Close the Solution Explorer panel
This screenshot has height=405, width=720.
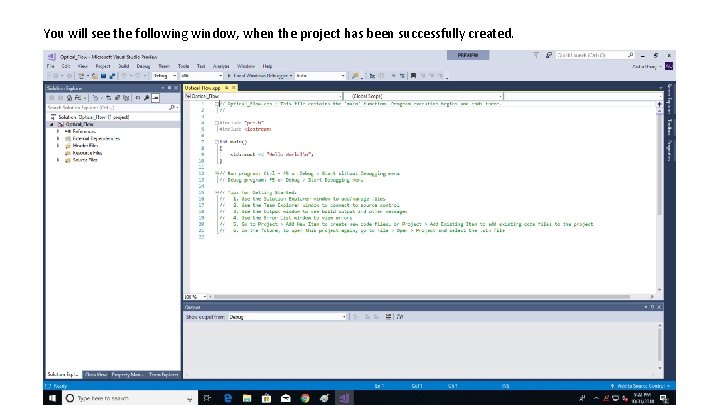pyautogui.click(x=176, y=88)
